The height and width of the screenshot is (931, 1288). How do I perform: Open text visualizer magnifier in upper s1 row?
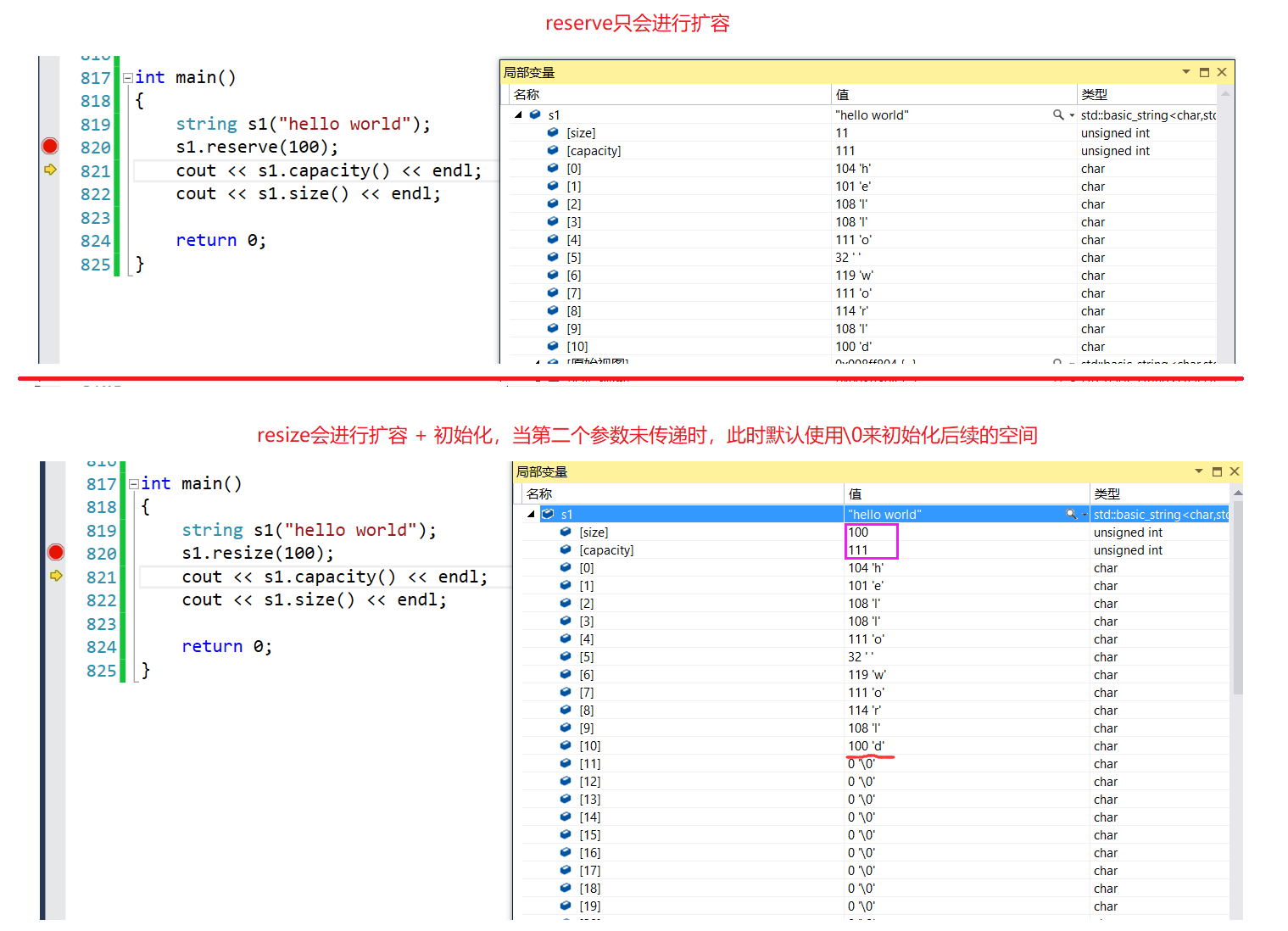pos(1058,114)
